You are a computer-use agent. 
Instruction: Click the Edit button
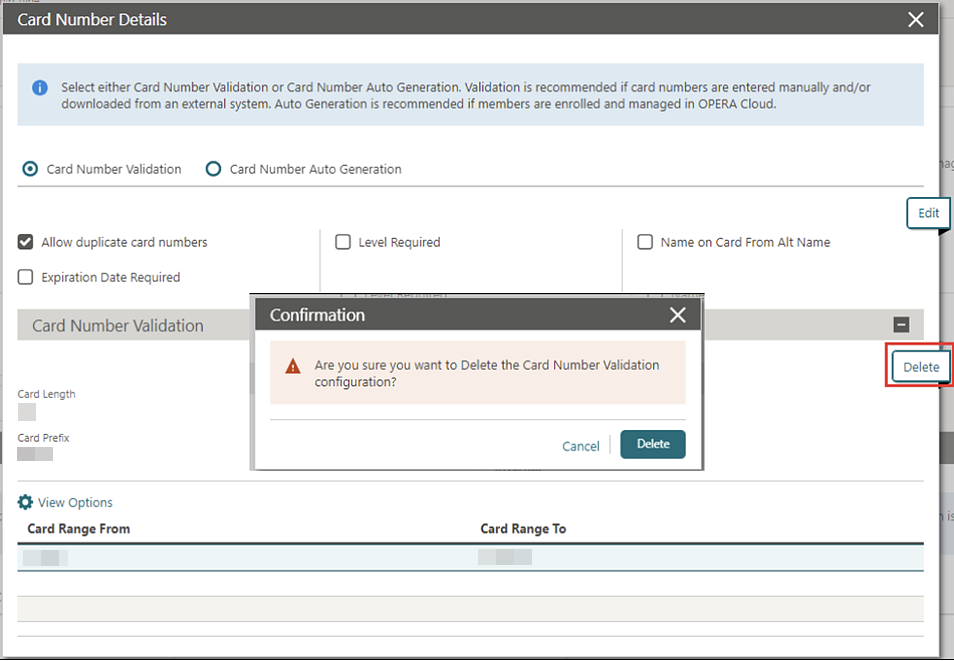pos(928,213)
